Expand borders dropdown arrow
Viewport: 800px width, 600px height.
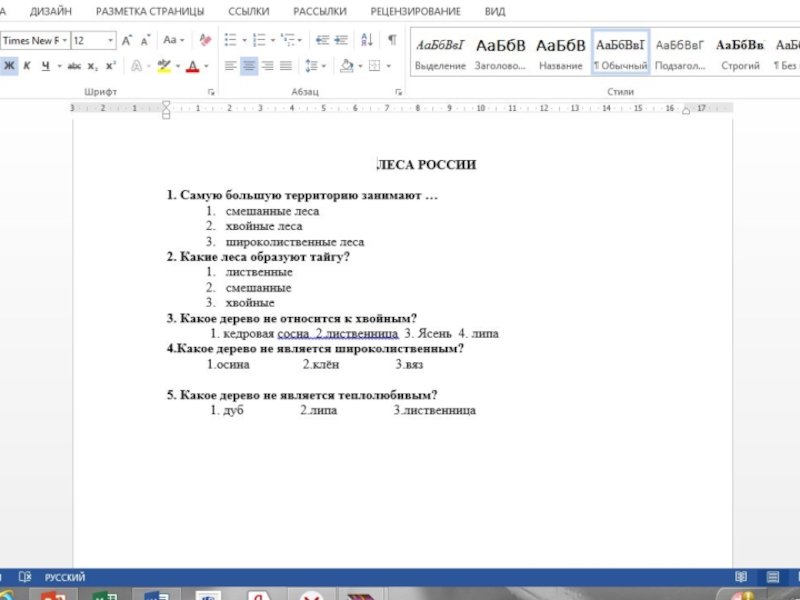click(x=388, y=66)
